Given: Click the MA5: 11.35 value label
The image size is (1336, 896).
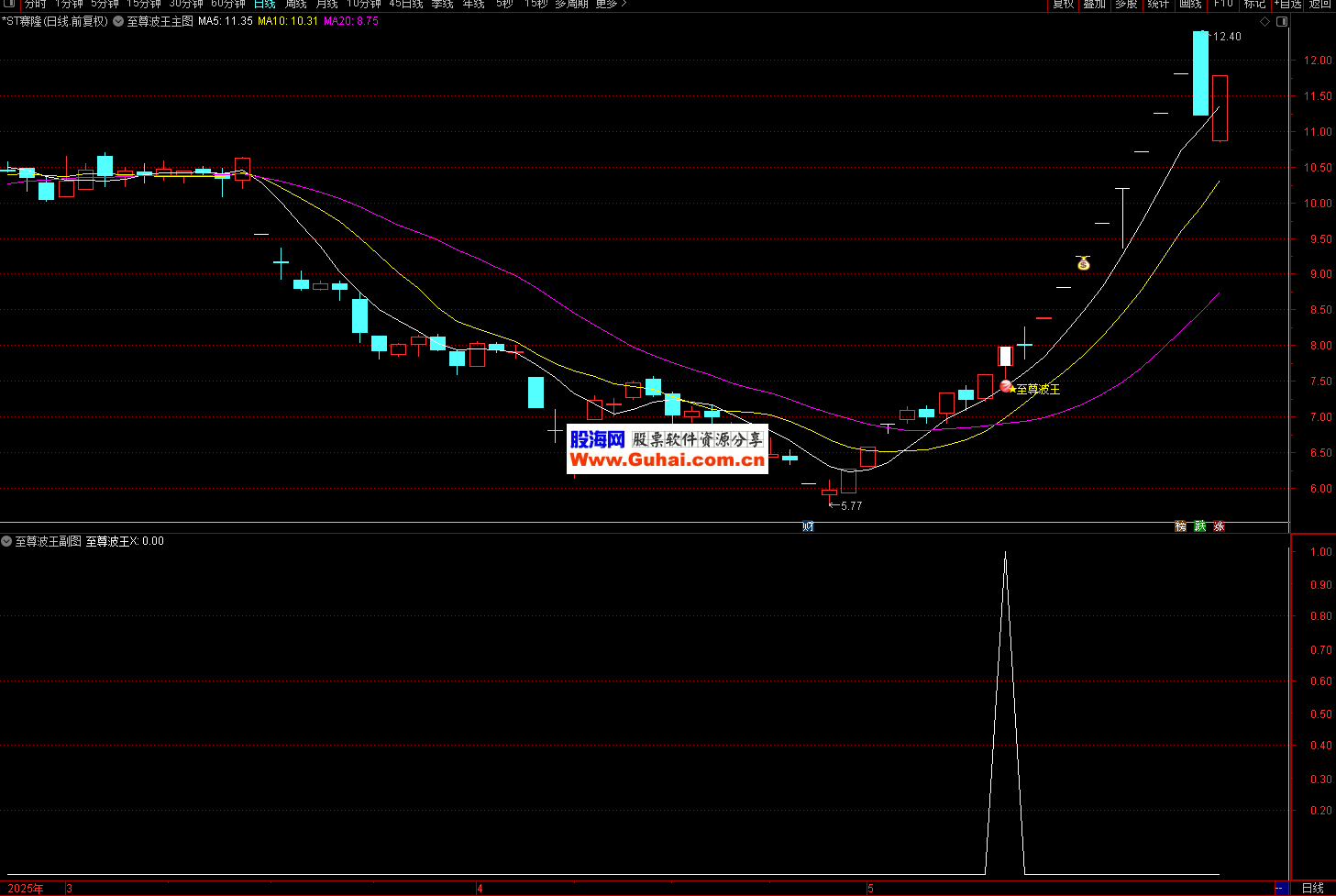Looking at the screenshot, I should pos(226,21).
